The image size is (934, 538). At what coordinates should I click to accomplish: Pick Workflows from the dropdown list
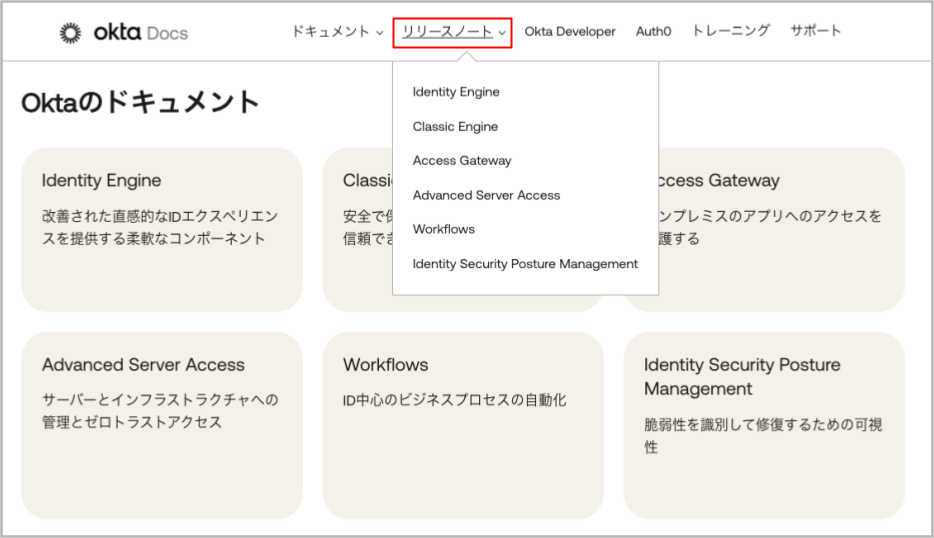tap(444, 230)
